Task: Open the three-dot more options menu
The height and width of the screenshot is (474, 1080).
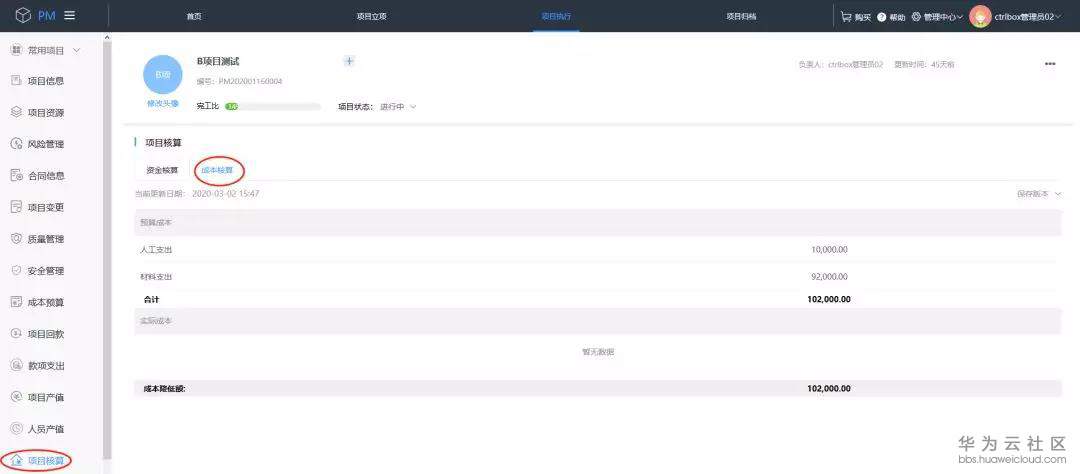Action: [1050, 64]
